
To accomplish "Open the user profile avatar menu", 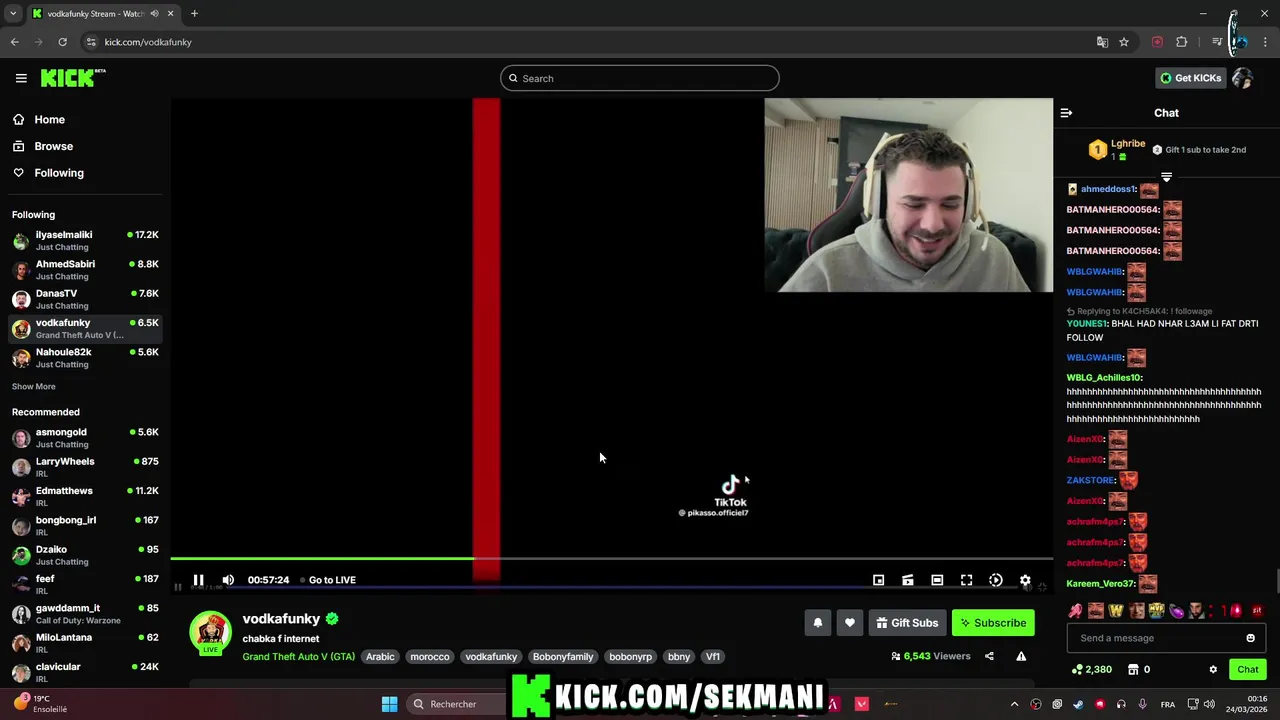I will click(1242, 78).
